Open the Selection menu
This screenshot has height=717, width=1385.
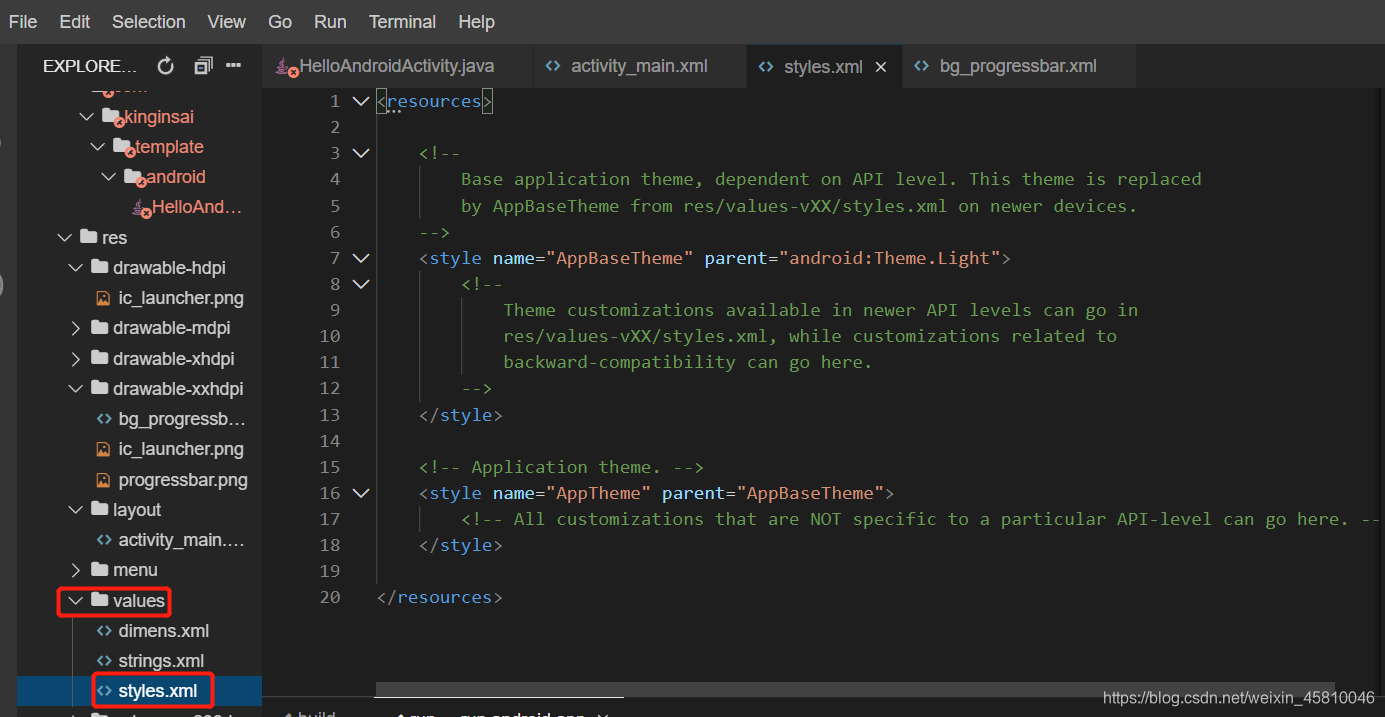click(149, 21)
